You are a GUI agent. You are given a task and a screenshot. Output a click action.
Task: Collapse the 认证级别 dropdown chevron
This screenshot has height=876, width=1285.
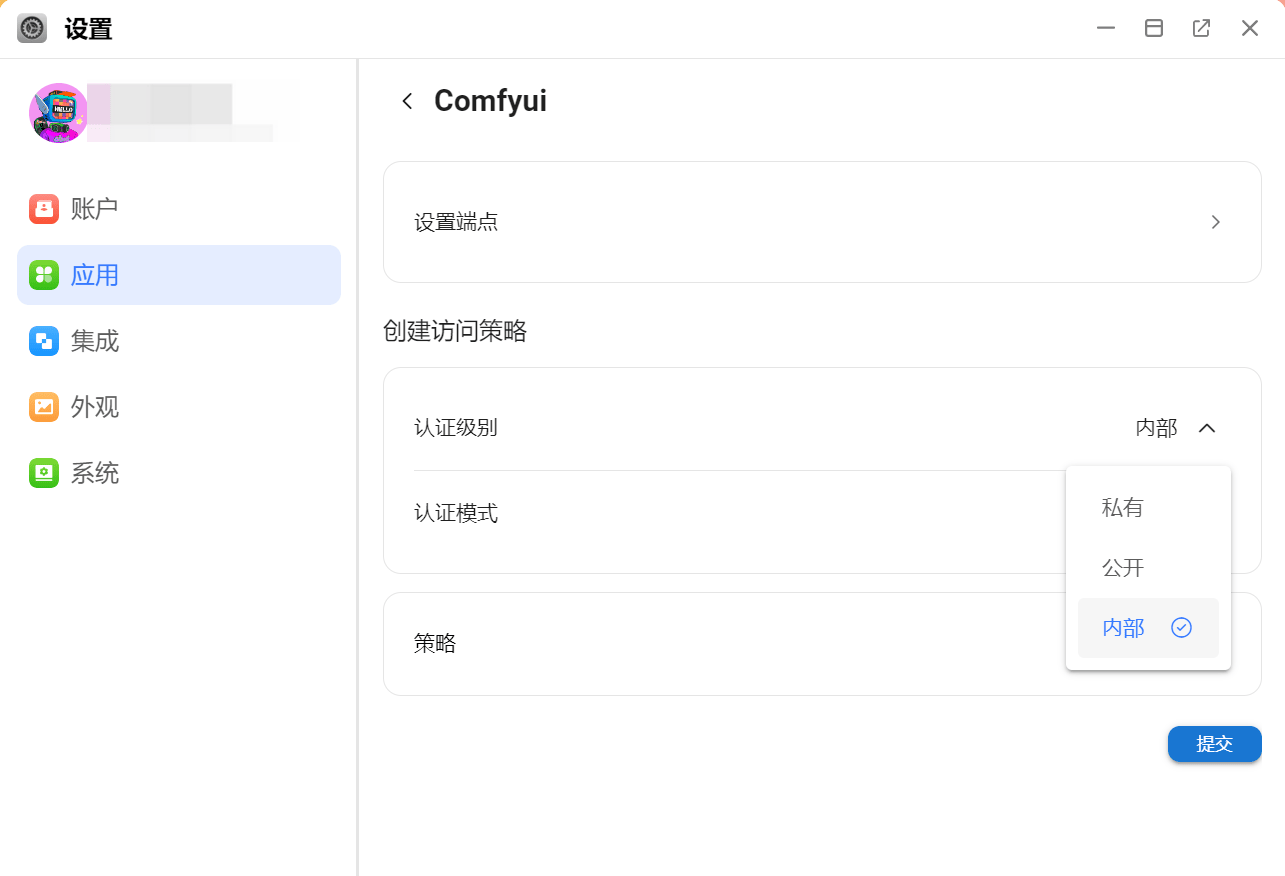tap(1207, 427)
